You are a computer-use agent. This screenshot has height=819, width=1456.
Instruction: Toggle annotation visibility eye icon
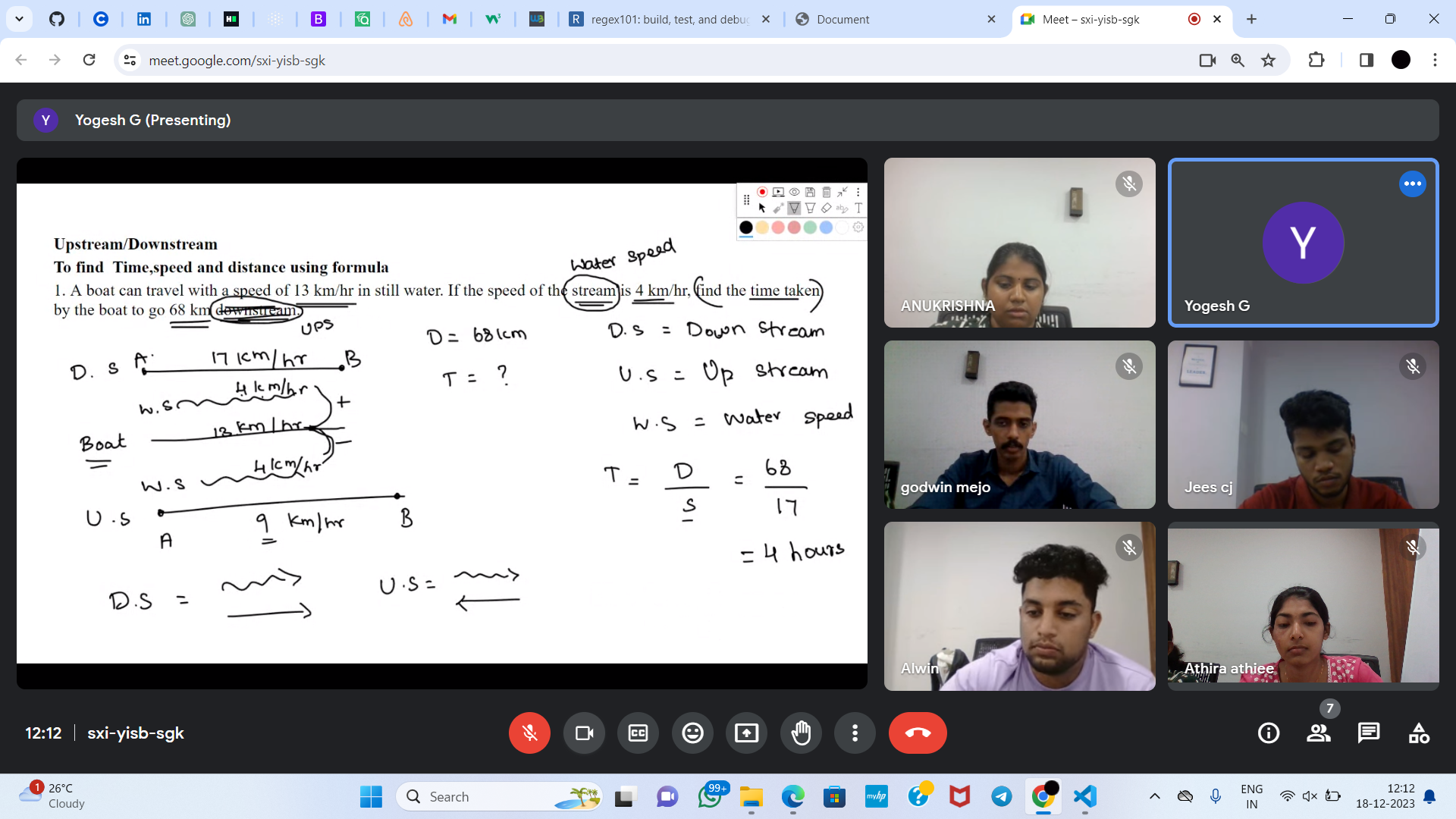(x=794, y=192)
